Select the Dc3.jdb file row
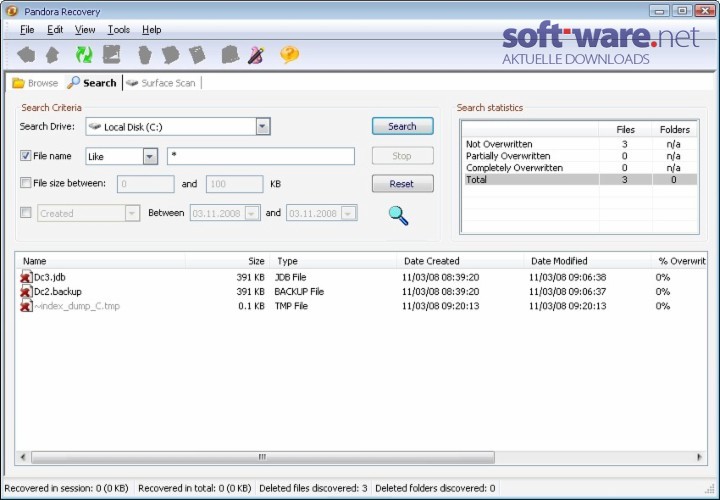 click(x=360, y=277)
